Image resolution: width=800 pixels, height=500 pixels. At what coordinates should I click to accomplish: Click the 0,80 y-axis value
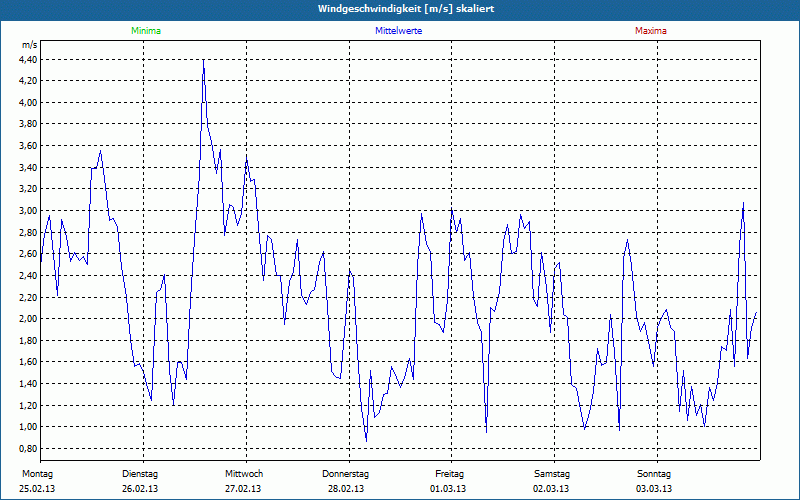tap(29, 448)
